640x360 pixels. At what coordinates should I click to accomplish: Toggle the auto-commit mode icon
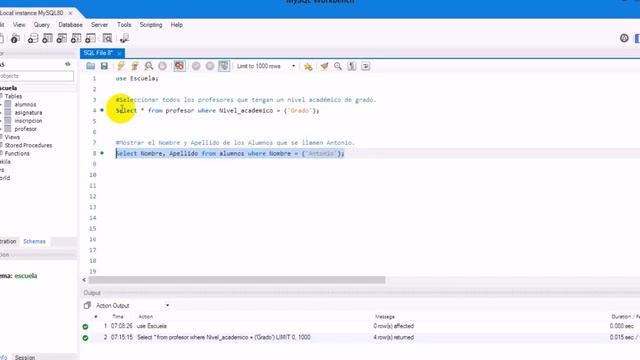(x=224, y=66)
